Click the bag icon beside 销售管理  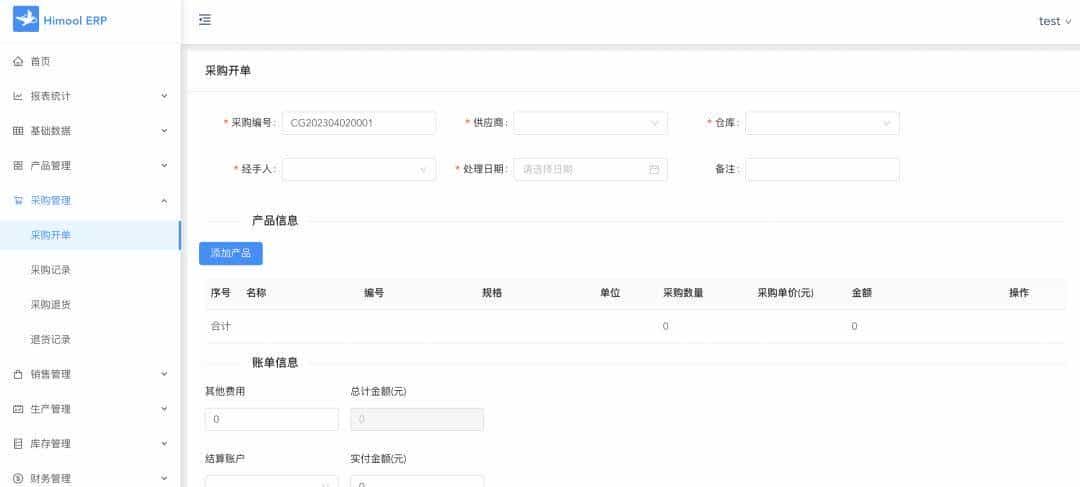click(19, 374)
